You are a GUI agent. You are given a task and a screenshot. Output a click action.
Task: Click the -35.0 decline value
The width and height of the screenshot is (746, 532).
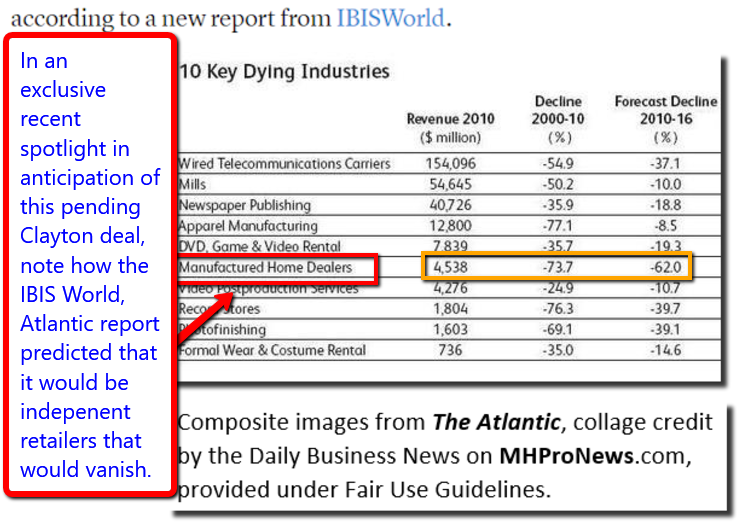(558, 351)
